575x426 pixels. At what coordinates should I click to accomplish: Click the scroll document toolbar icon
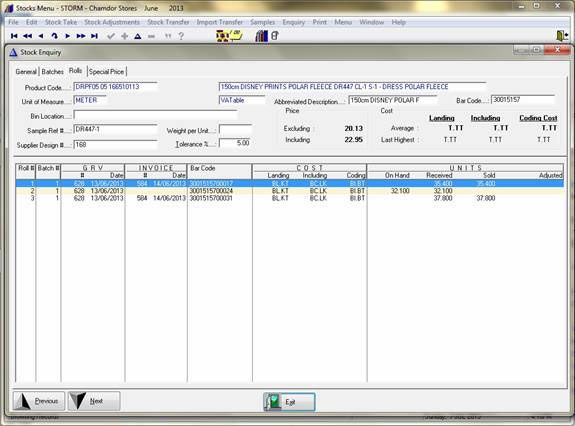coord(275,36)
